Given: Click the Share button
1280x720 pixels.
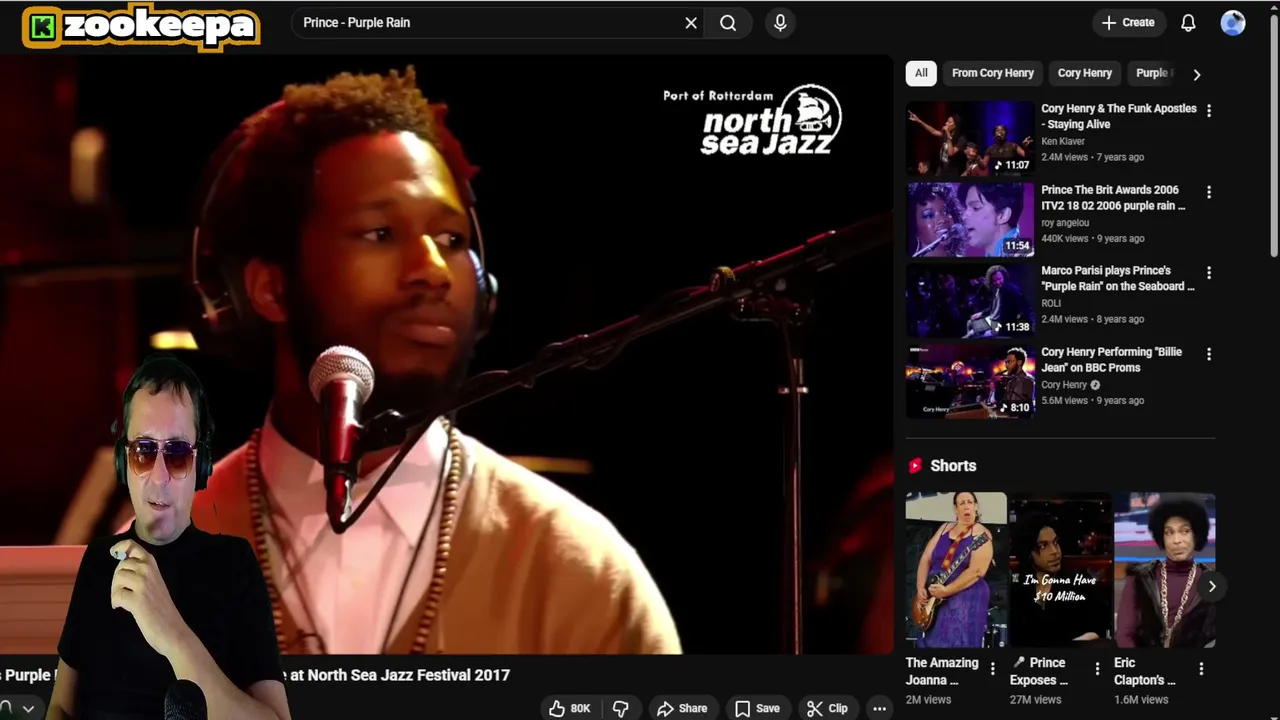Looking at the screenshot, I should point(682,708).
